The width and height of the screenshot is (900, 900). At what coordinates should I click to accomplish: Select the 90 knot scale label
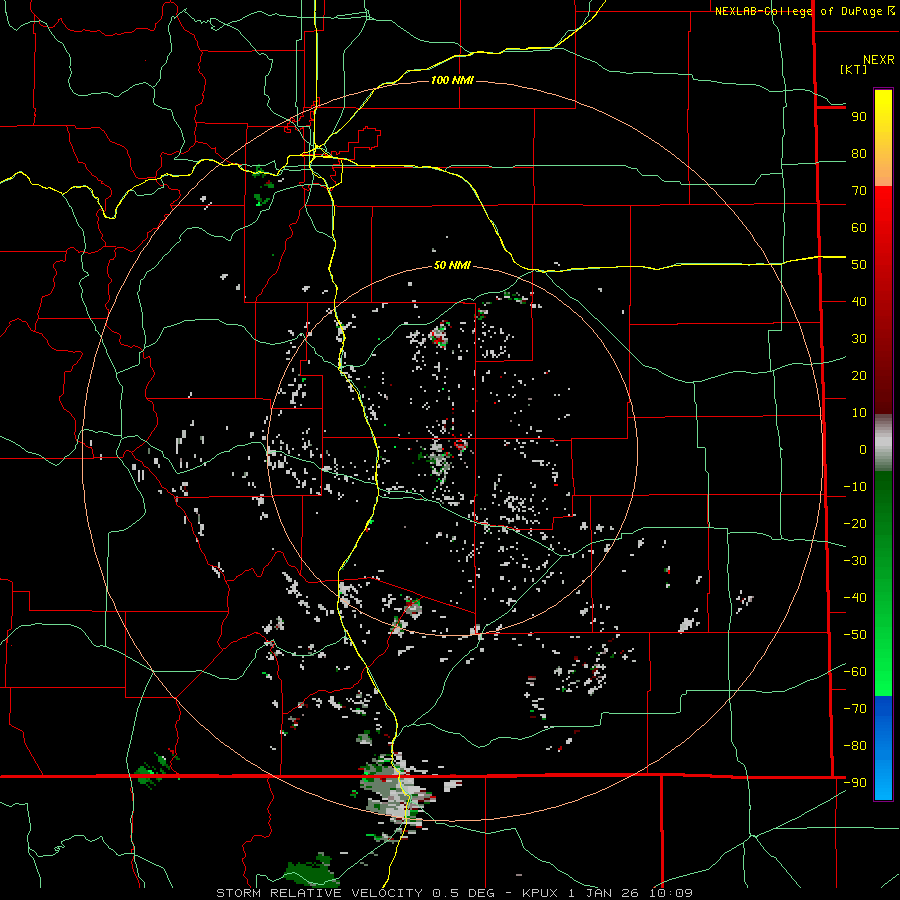click(x=859, y=117)
